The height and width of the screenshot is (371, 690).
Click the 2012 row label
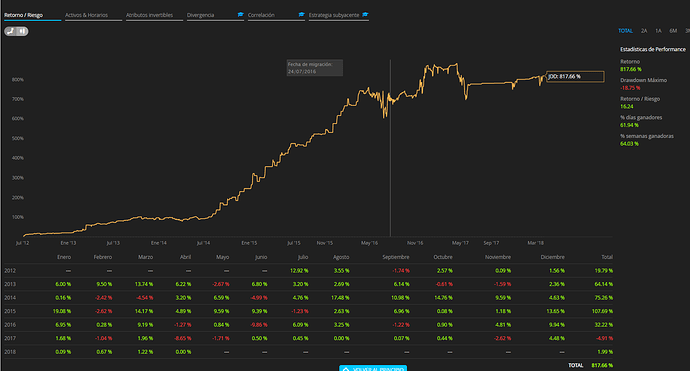[x=10, y=271]
